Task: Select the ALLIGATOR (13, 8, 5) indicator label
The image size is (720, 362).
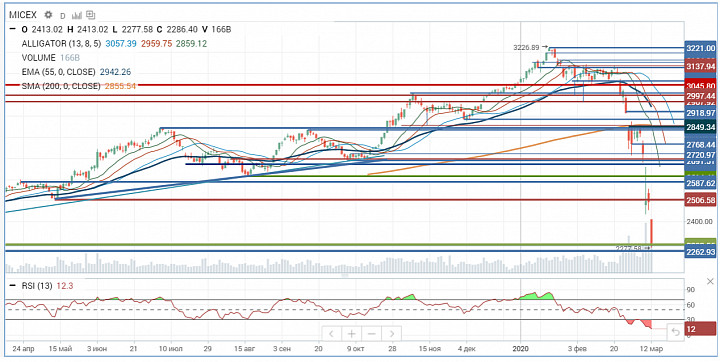Action: point(62,44)
